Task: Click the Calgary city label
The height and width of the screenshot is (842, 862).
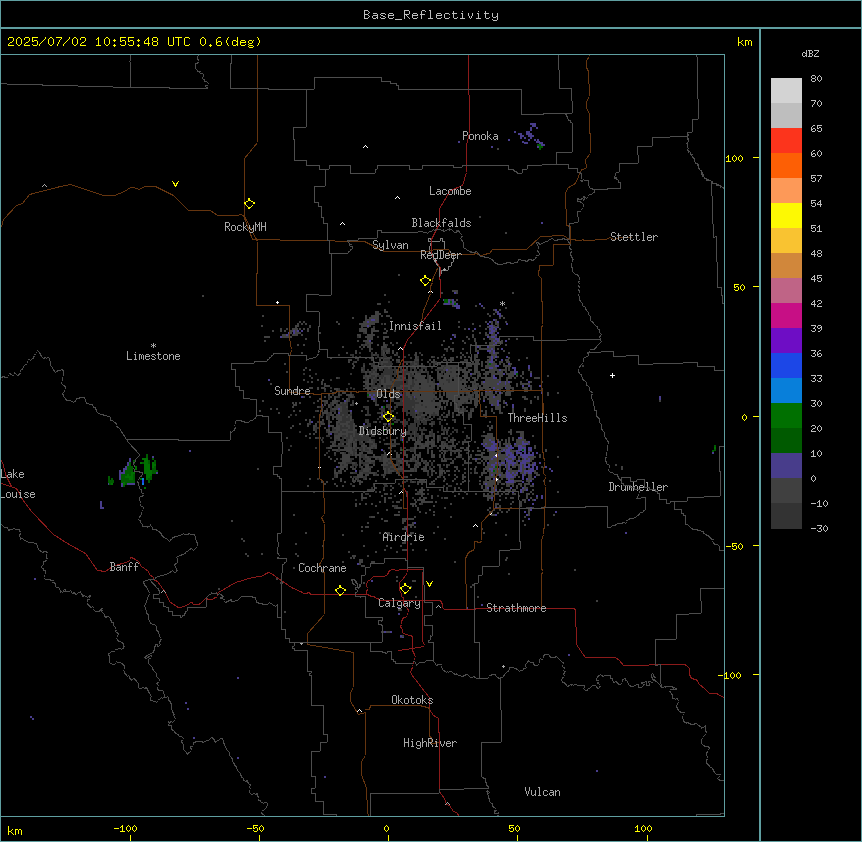Action: click(x=399, y=603)
